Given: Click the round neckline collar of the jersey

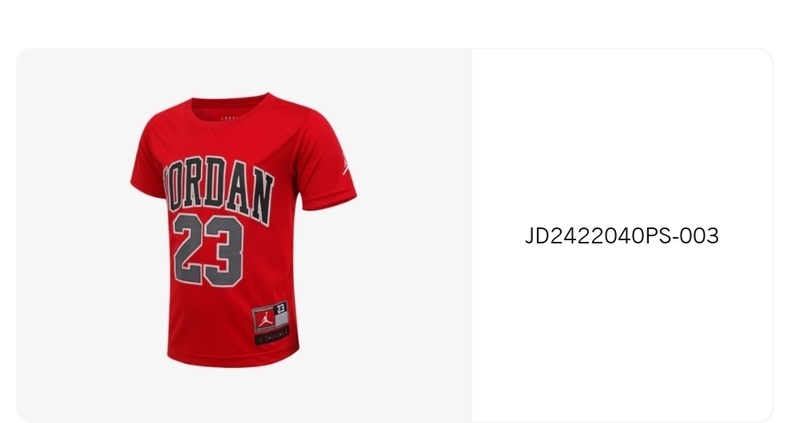Looking at the screenshot, I should coord(230,109).
